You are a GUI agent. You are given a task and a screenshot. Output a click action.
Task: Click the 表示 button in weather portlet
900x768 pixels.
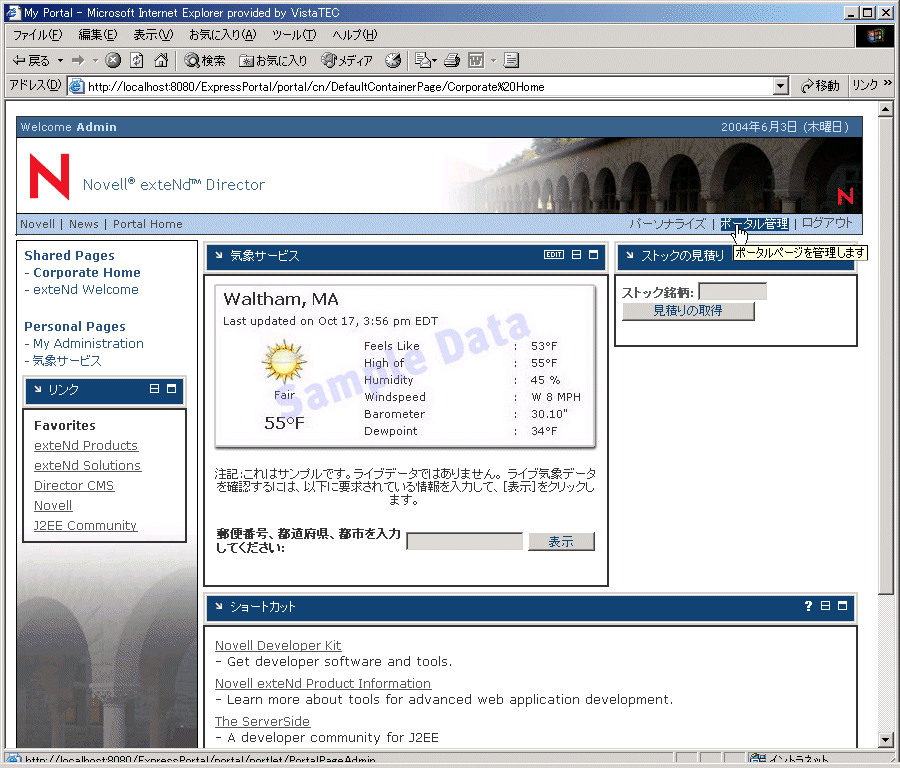click(561, 541)
